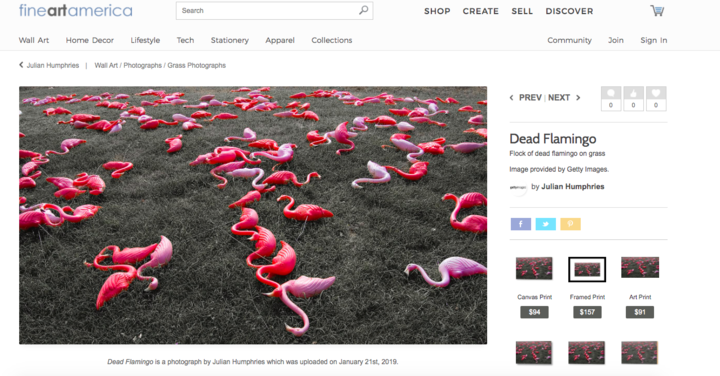
Task: Open the SELL menu
Action: (522, 11)
